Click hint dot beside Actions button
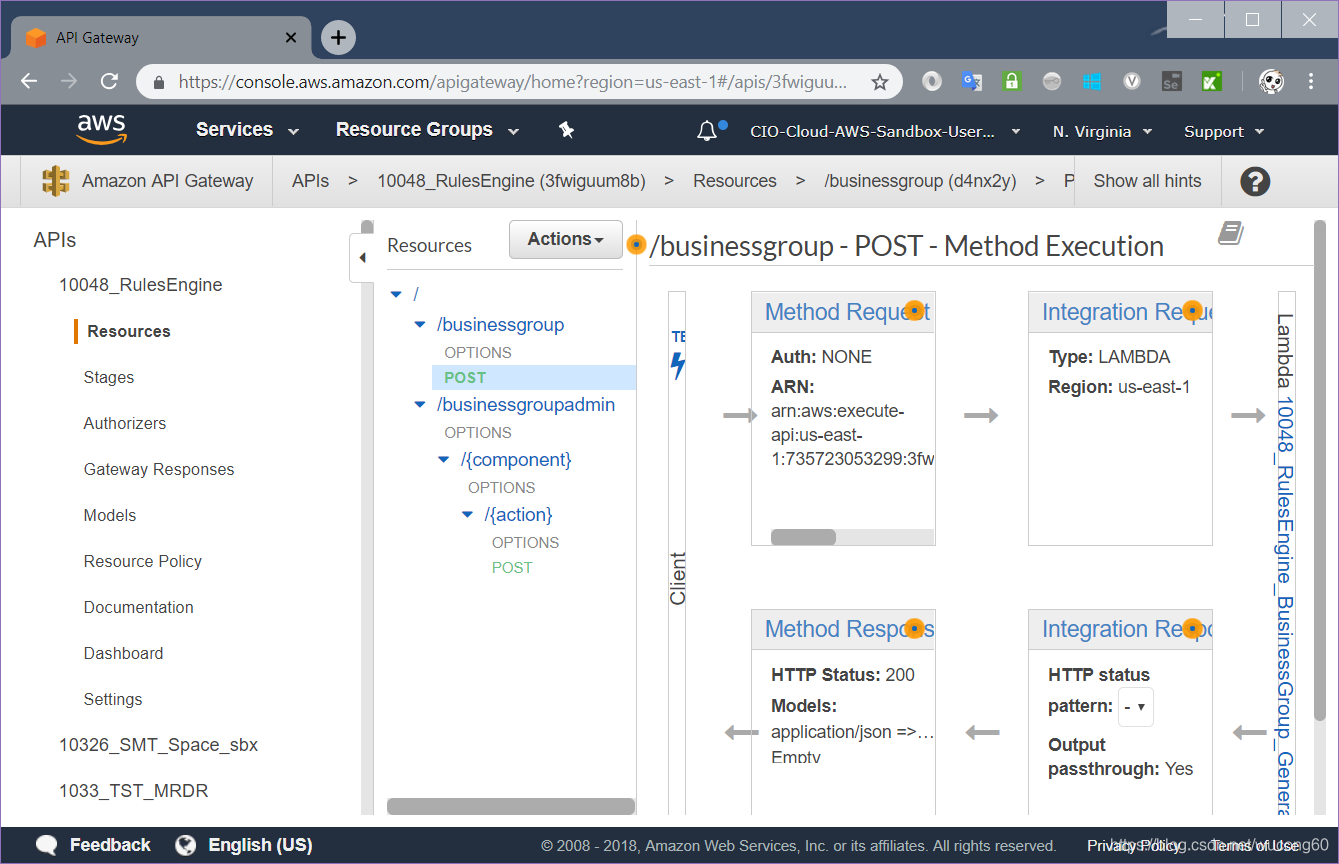This screenshot has width=1339, height=864. coord(636,243)
